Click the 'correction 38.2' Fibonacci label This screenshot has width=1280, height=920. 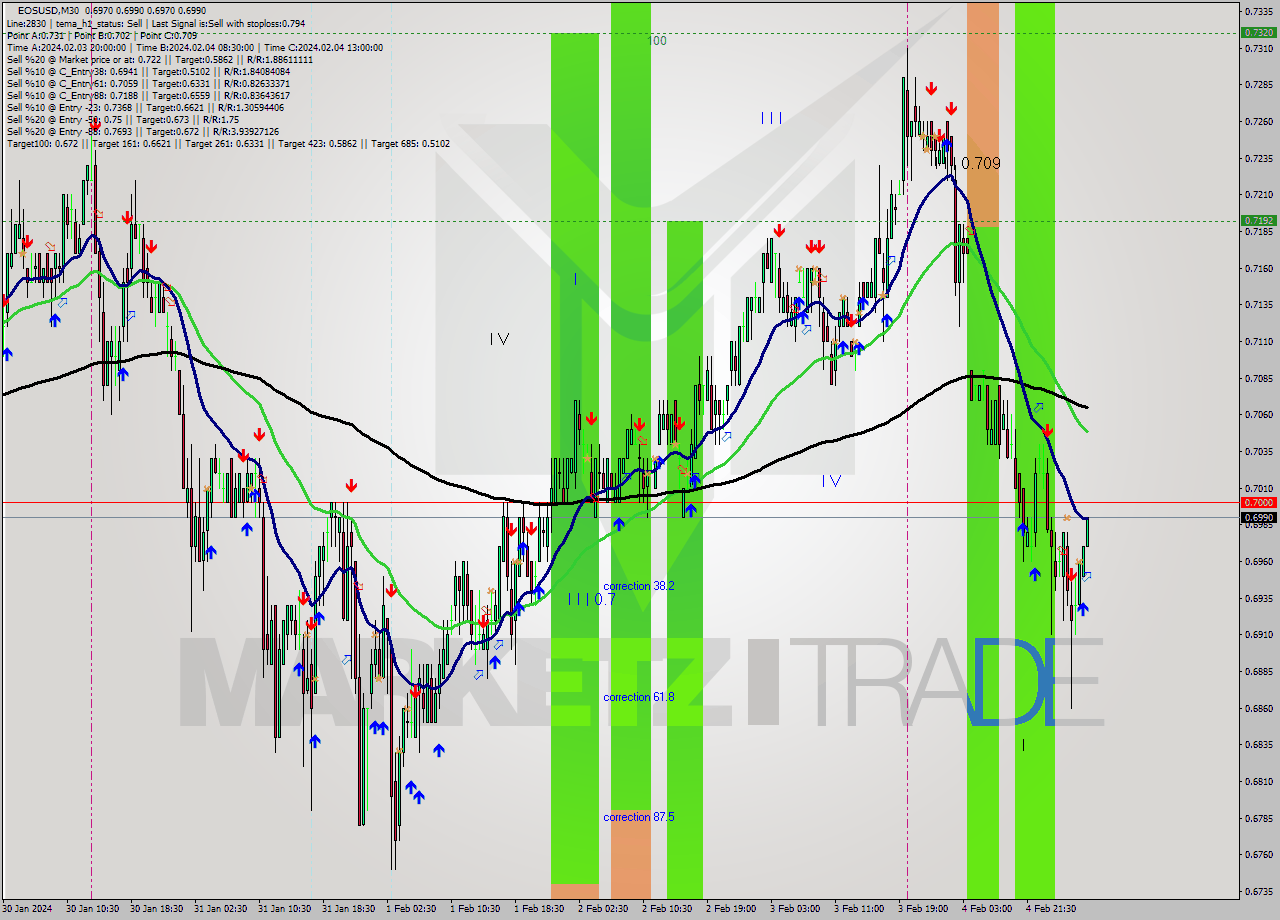tap(638, 586)
